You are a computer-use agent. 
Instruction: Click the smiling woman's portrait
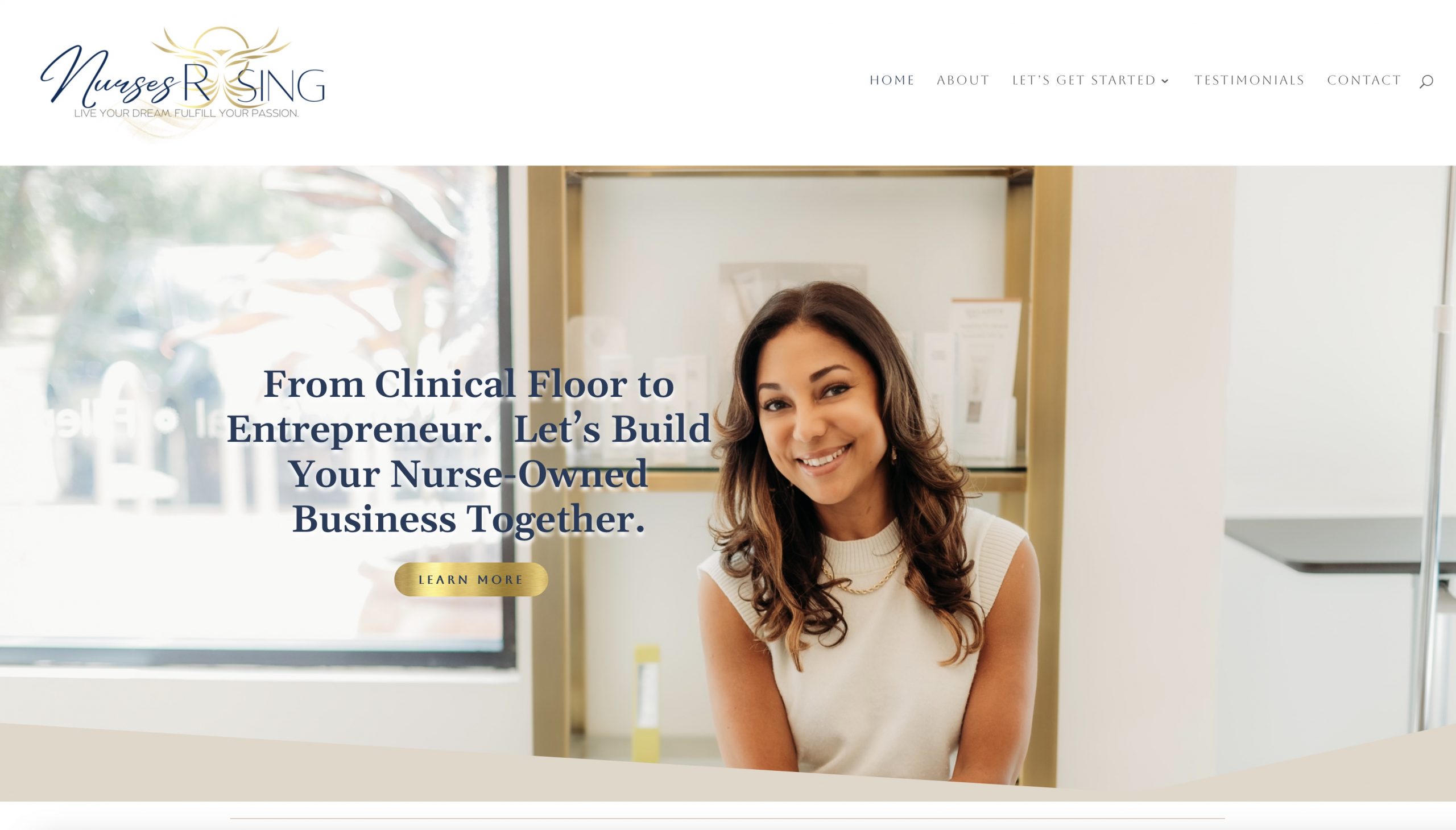pos(867,530)
